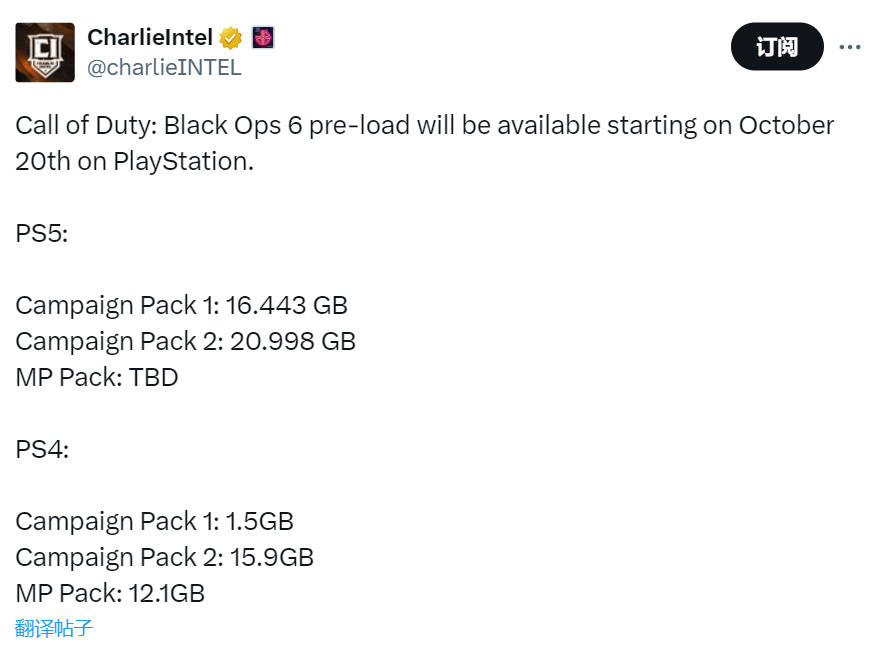The image size is (885, 656).
Task: Select the 'Campaign Pack 2: 15.9GB' line
Action: tap(164, 558)
